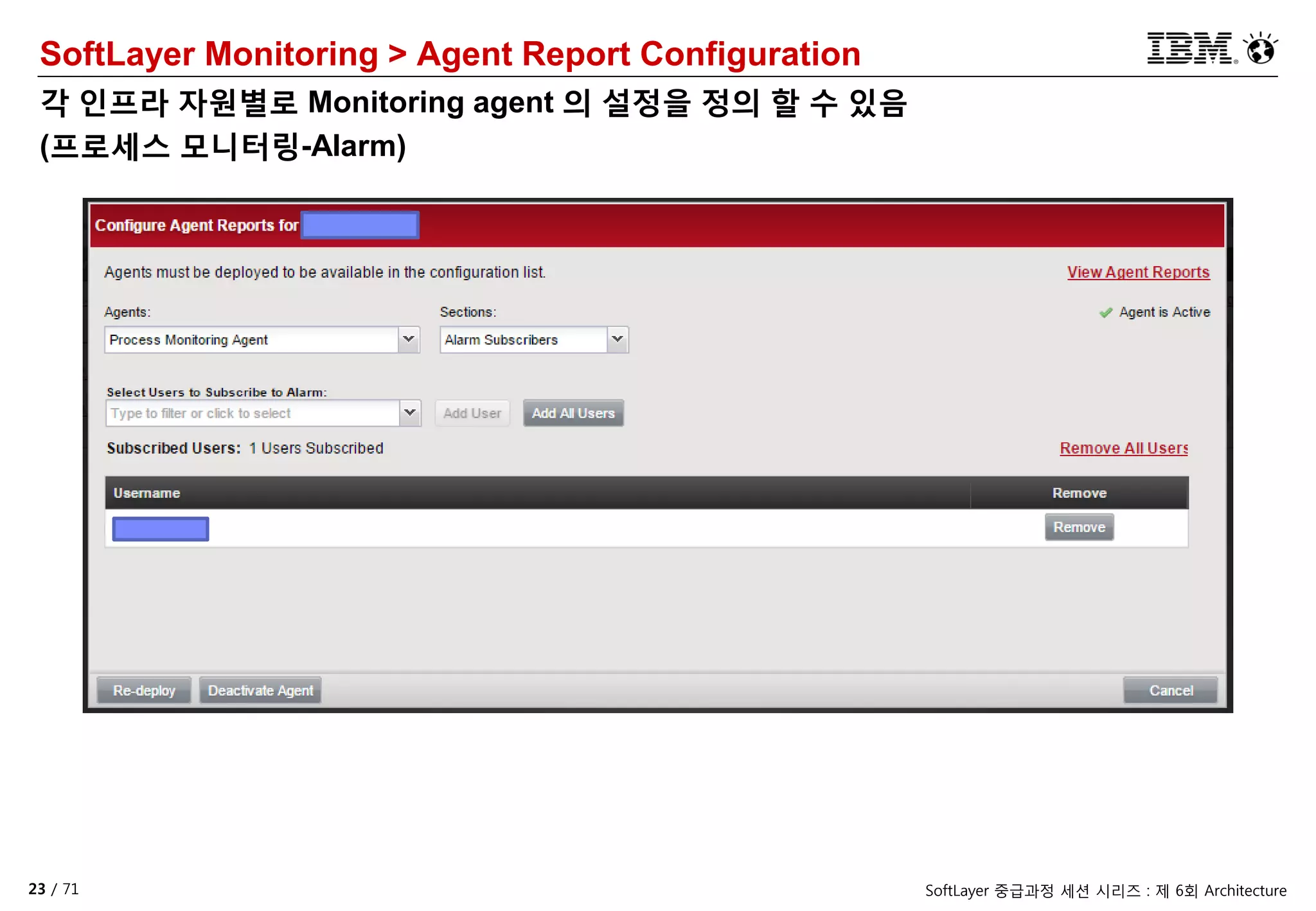Click the '1 Users Subscribed' text
Viewport: 1316px width, 911px height.
coord(316,448)
